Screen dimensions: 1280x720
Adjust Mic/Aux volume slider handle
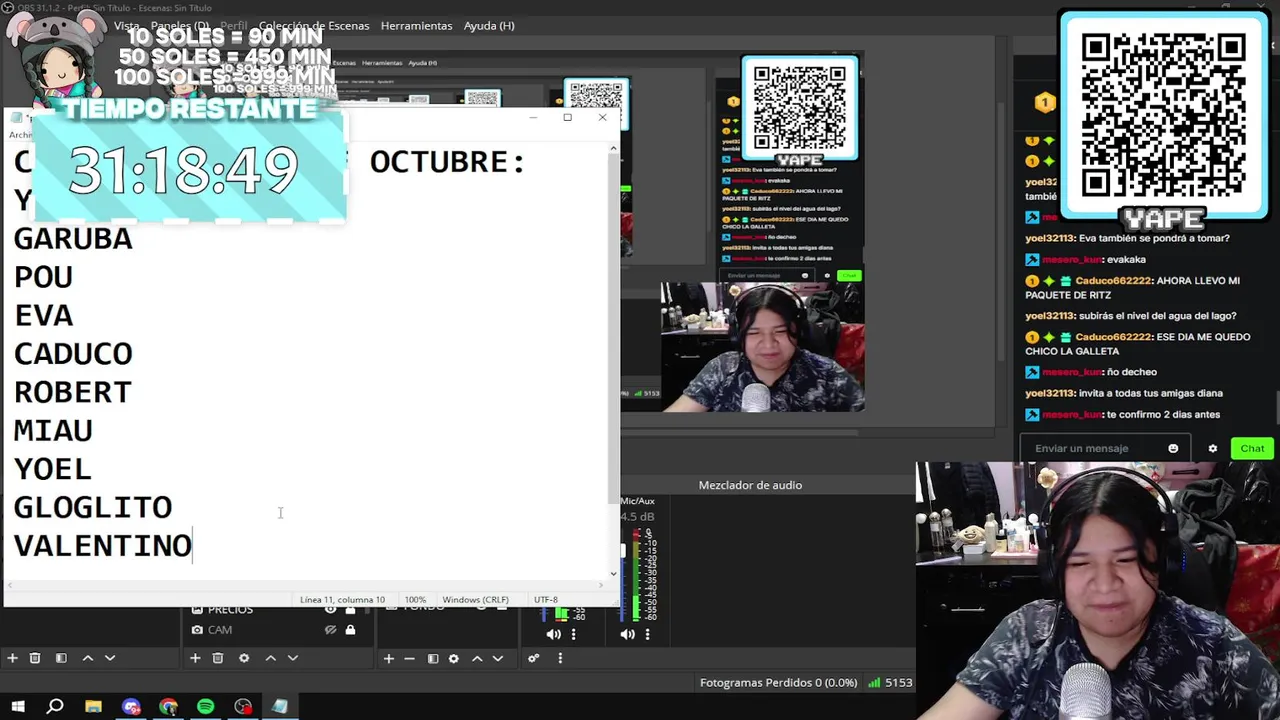pyautogui.click(x=623, y=550)
